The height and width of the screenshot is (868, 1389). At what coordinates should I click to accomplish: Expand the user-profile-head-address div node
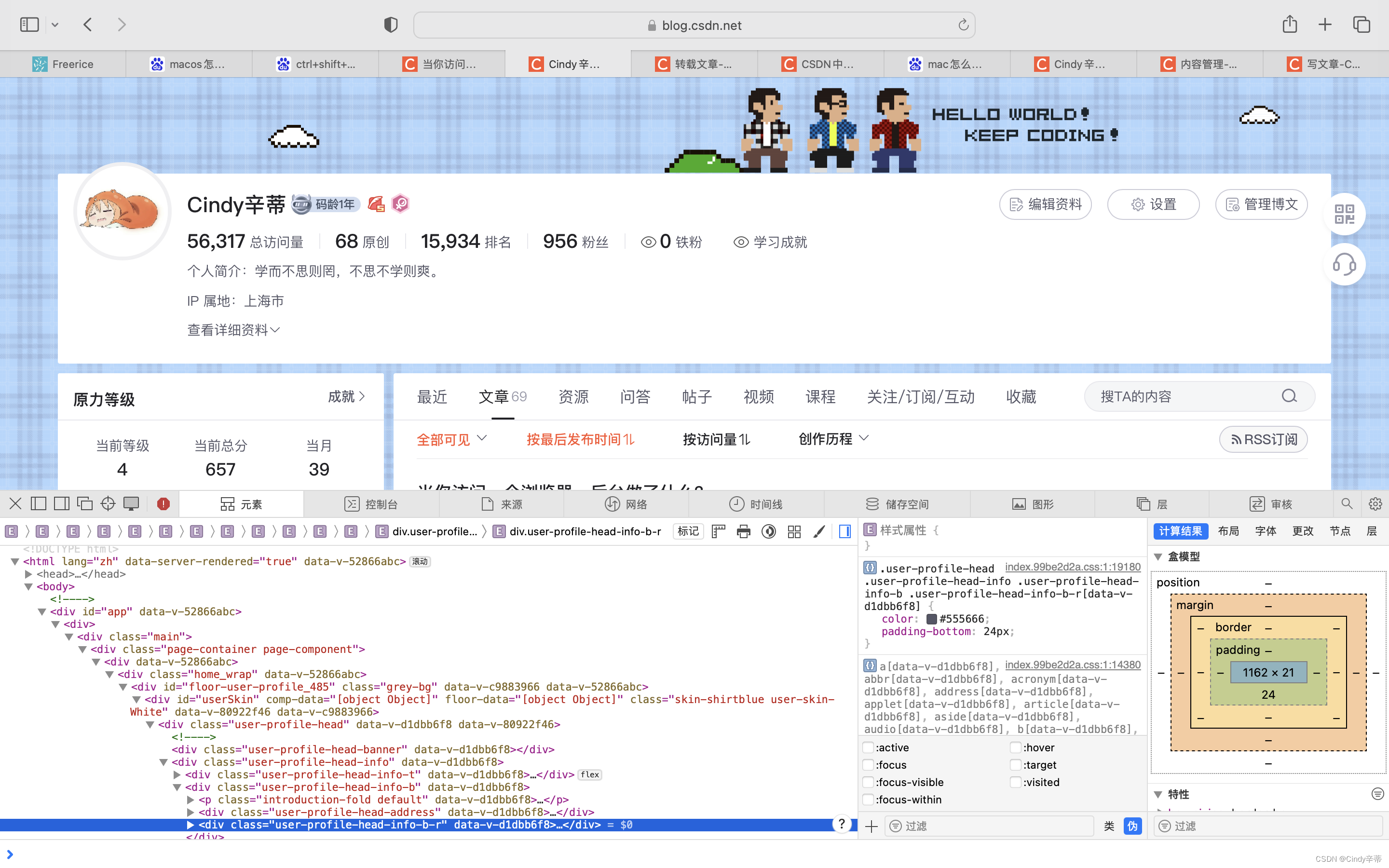[191, 813]
